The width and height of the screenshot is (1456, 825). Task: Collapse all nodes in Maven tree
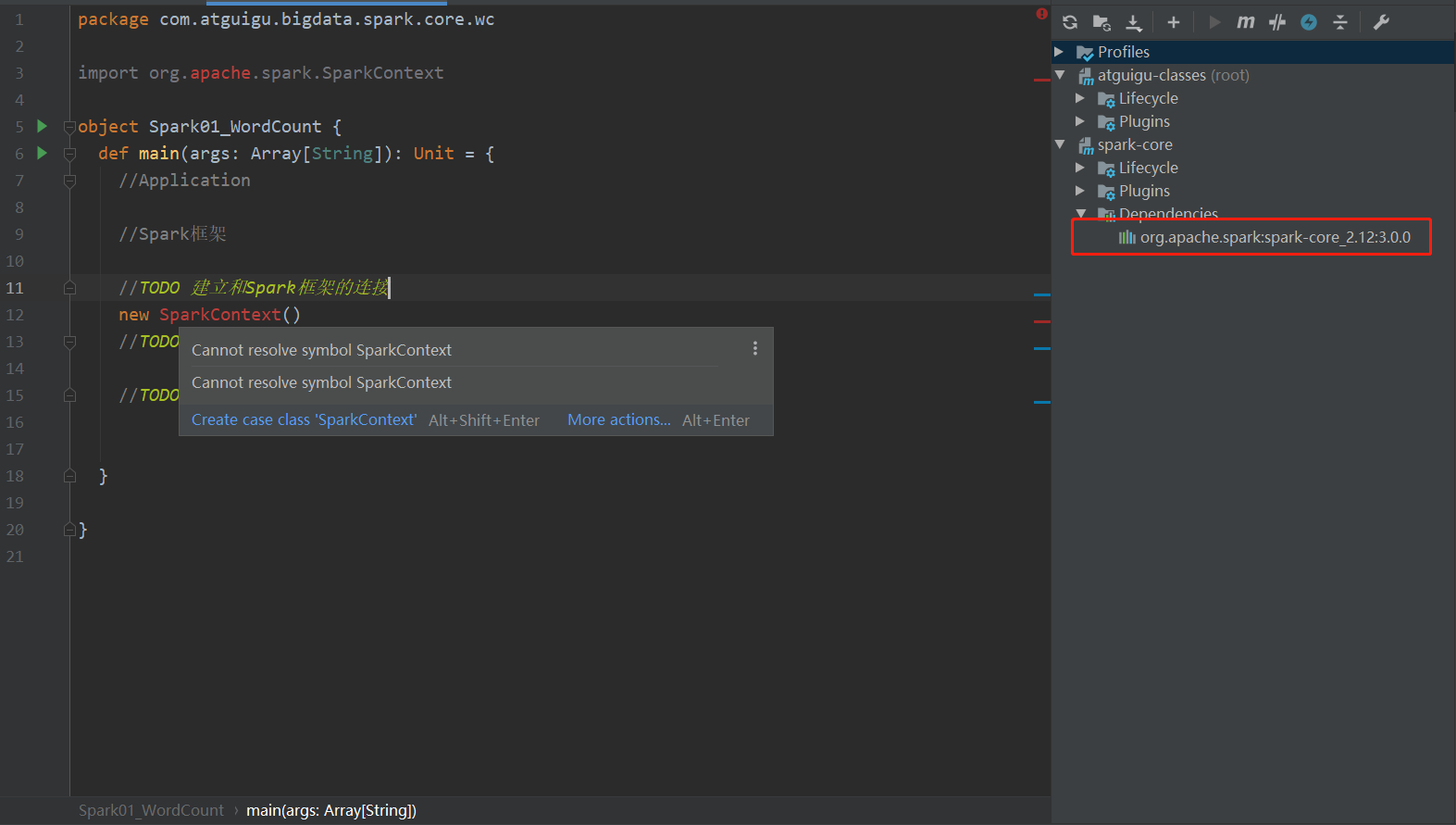pyautogui.click(x=1340, y=22)
